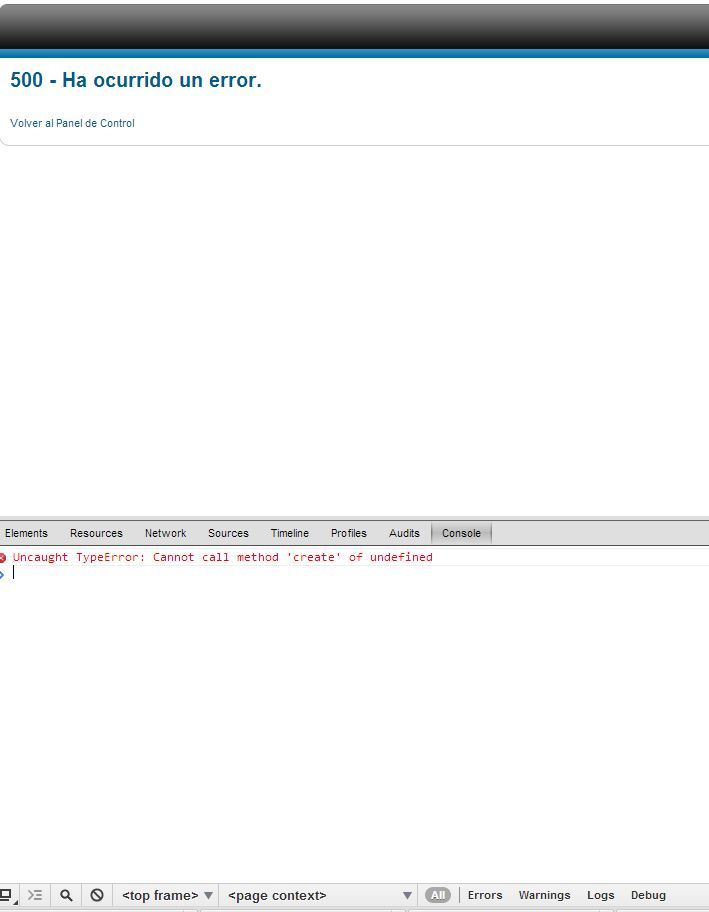
Task: Click the red error icon beside Uncaught TypeError
Action: coord(3,558)
